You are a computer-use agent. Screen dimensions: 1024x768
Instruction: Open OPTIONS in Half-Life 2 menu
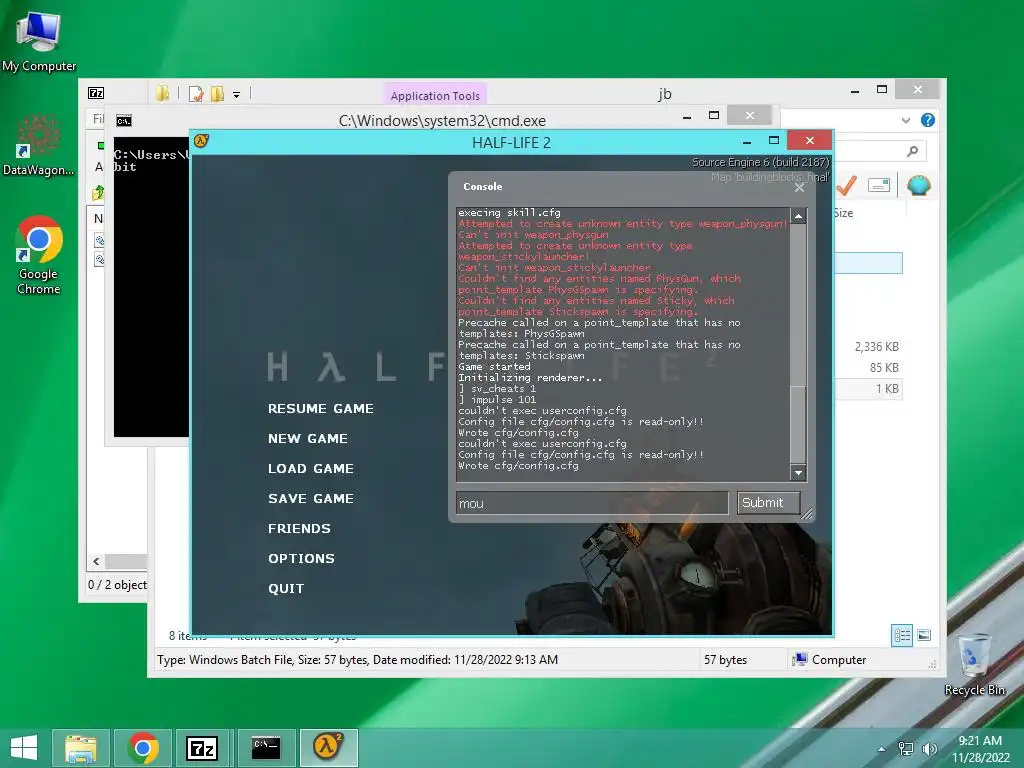click(301, 559)
